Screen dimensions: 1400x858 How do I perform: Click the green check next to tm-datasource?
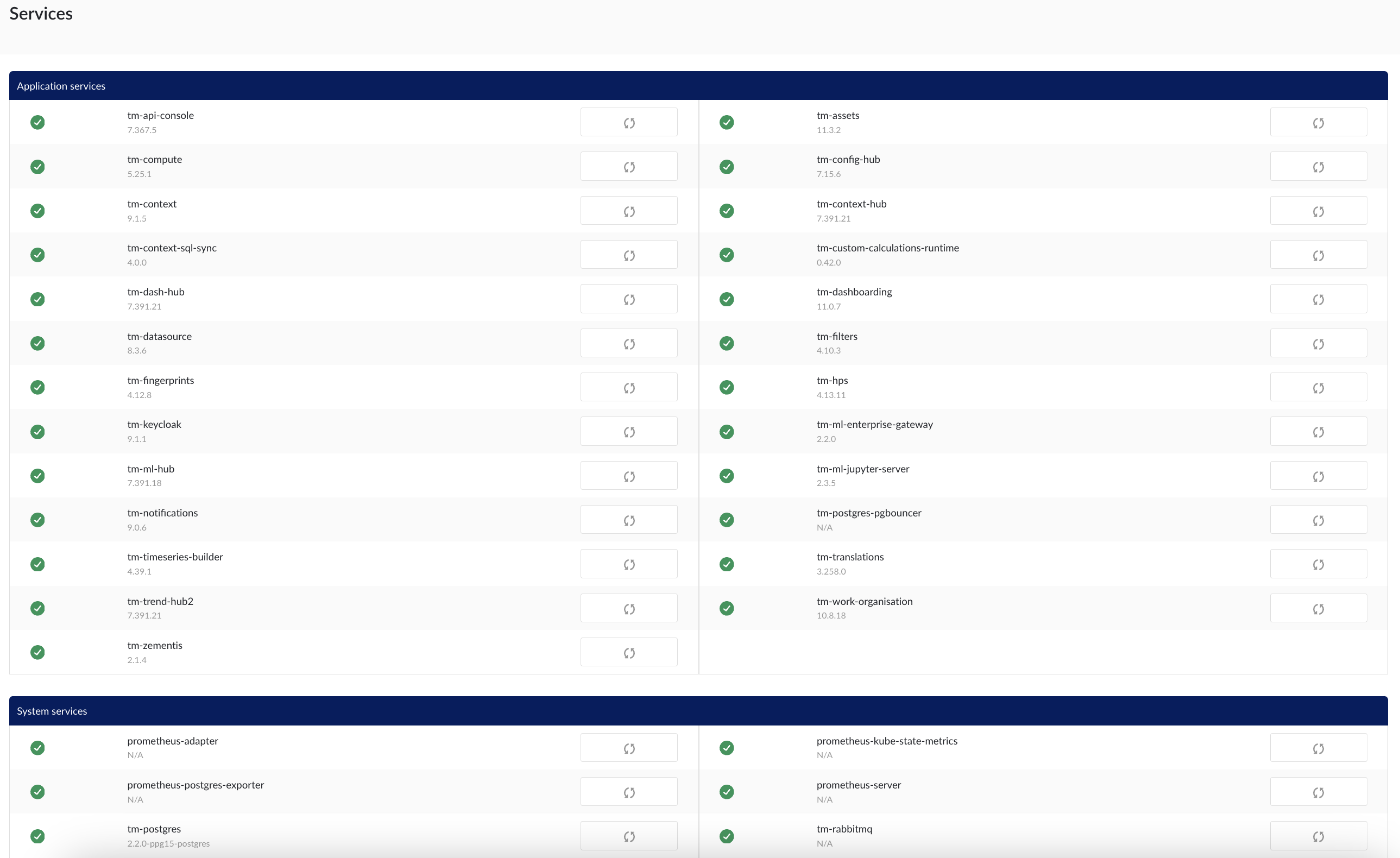(37, 343)
